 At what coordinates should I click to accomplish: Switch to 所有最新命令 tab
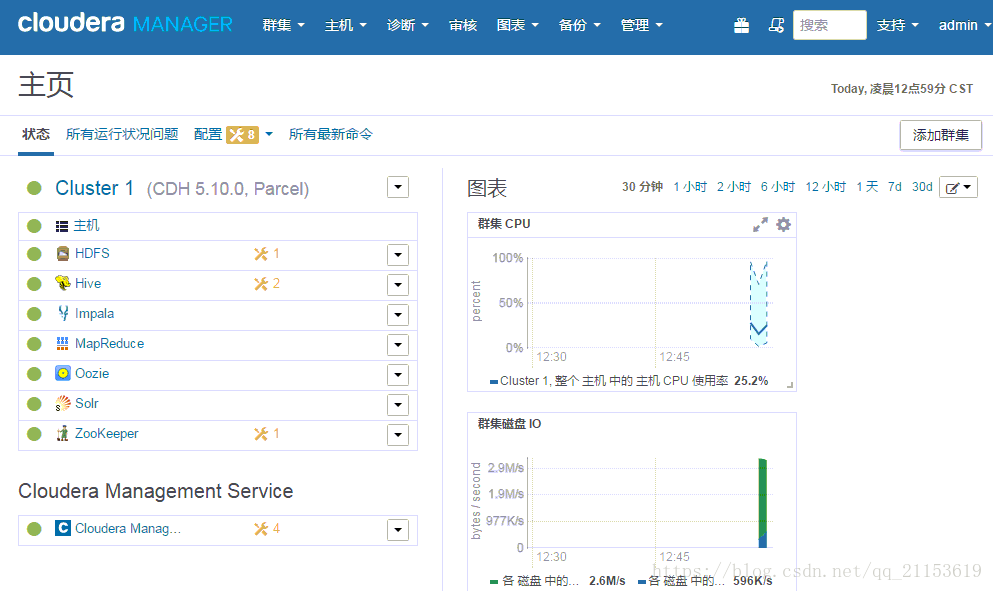331,134
